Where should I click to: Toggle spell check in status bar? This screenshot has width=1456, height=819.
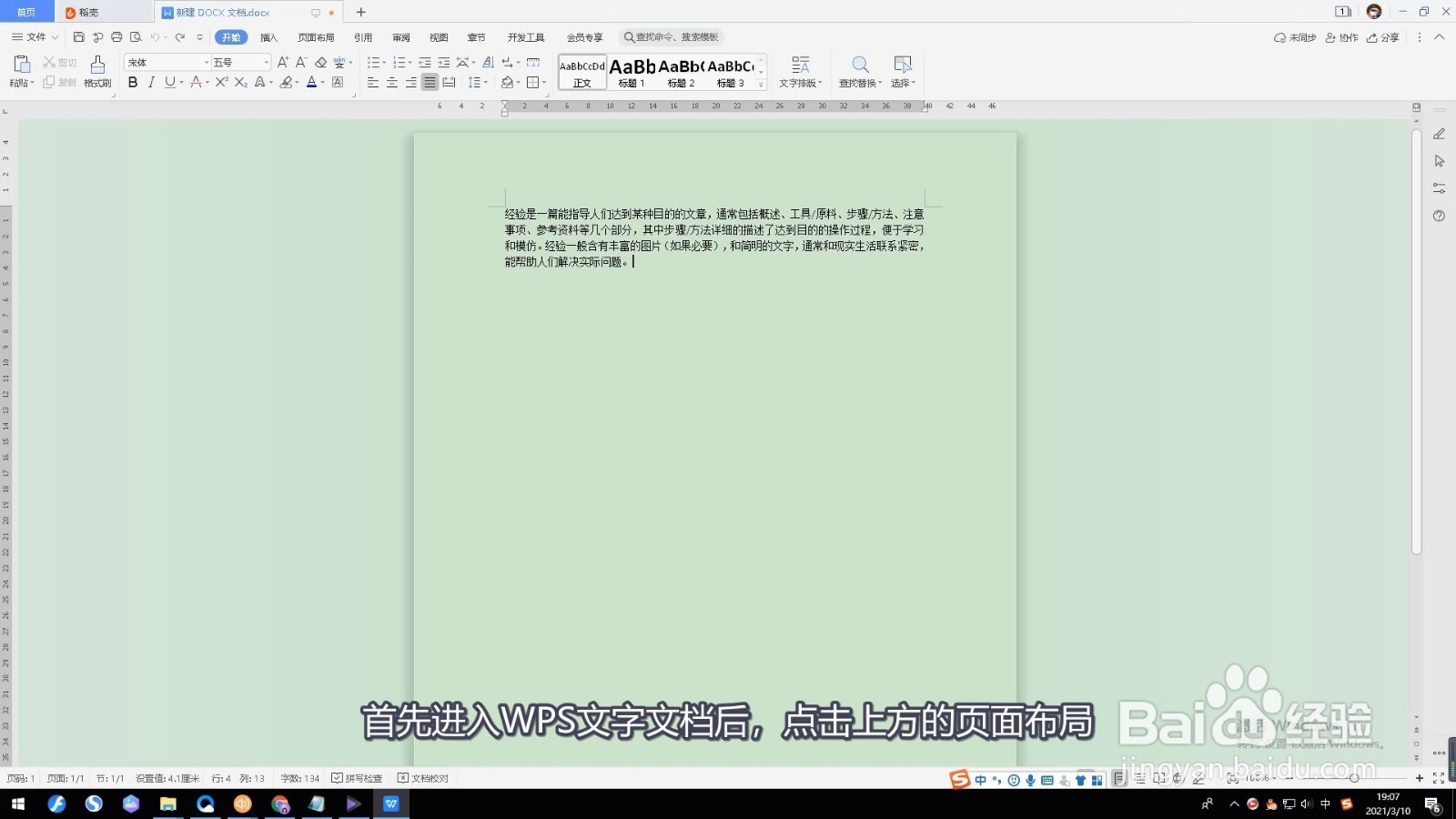pos(357,778)
